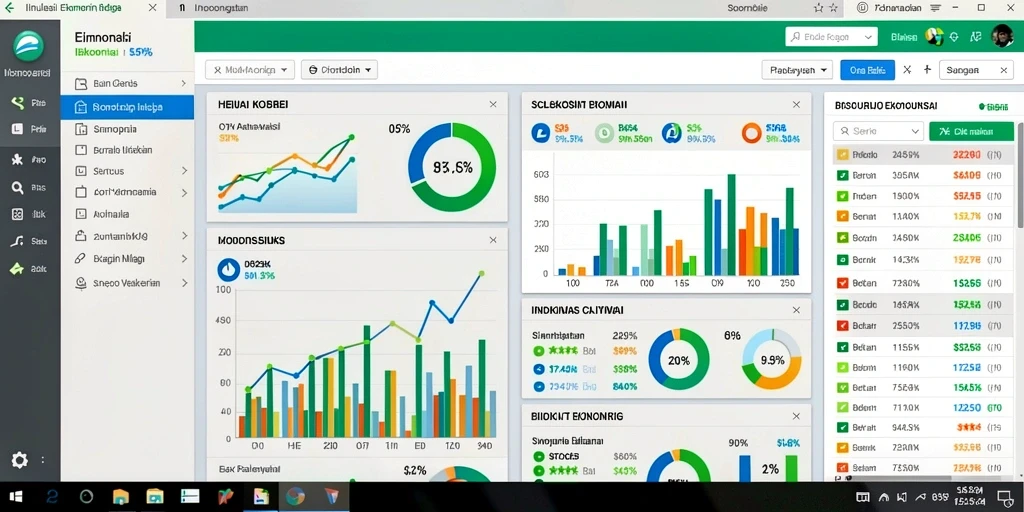Expand the 'Sertcus' sidebar item chevron
The height and width of the screenshot is (512, 1024).
184,171
